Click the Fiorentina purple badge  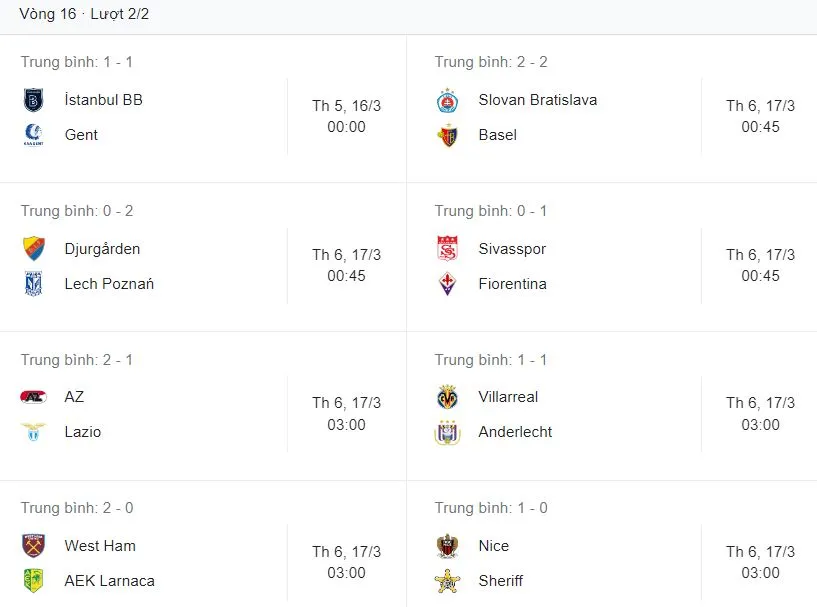pyautogui.click(x=447, y=284)
